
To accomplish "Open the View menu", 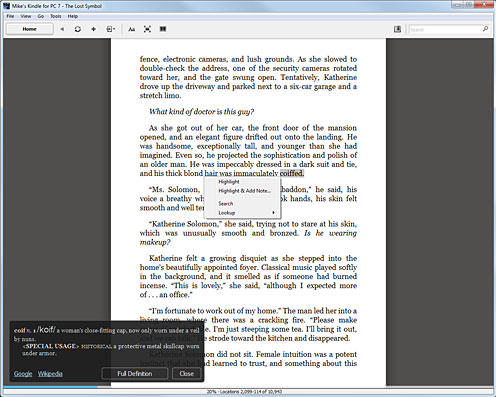I will 26,16.
